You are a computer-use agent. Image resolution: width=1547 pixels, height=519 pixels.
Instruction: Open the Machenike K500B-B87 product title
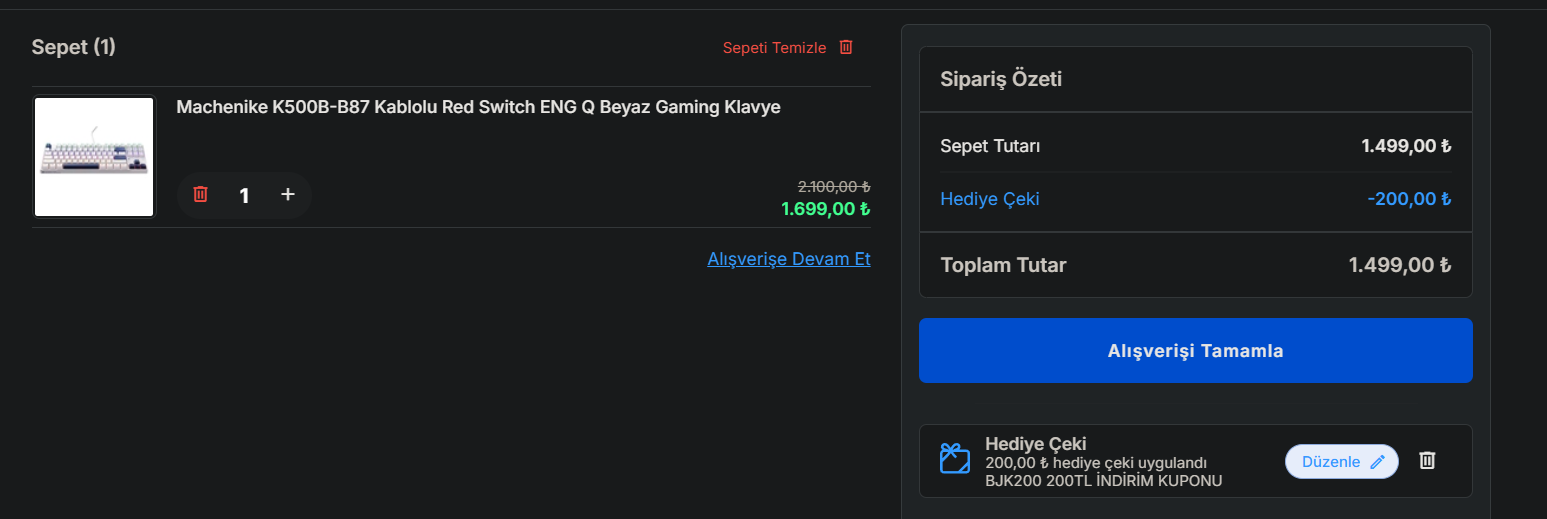[x=478, y=107]
